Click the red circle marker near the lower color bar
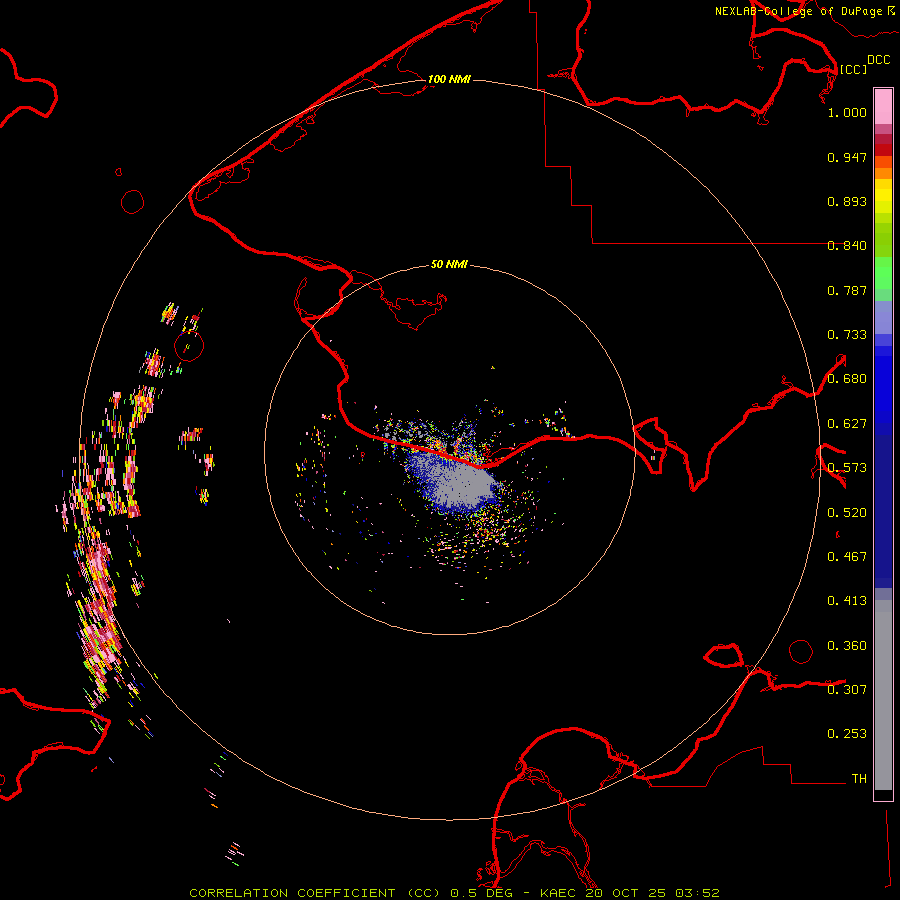The height and width of the screenshot is (900, 900). (801, 651)
